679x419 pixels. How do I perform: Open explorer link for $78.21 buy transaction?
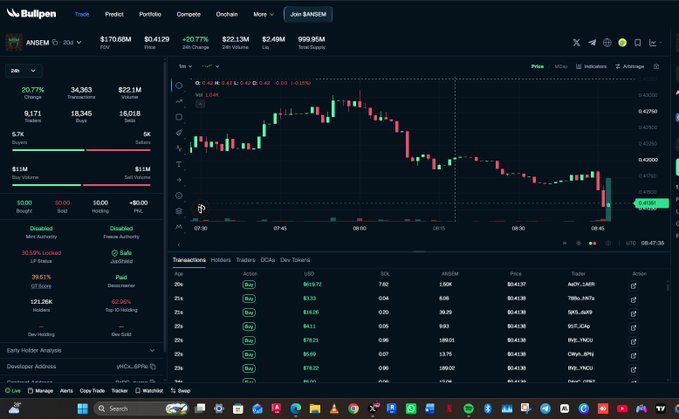[633, 342]
